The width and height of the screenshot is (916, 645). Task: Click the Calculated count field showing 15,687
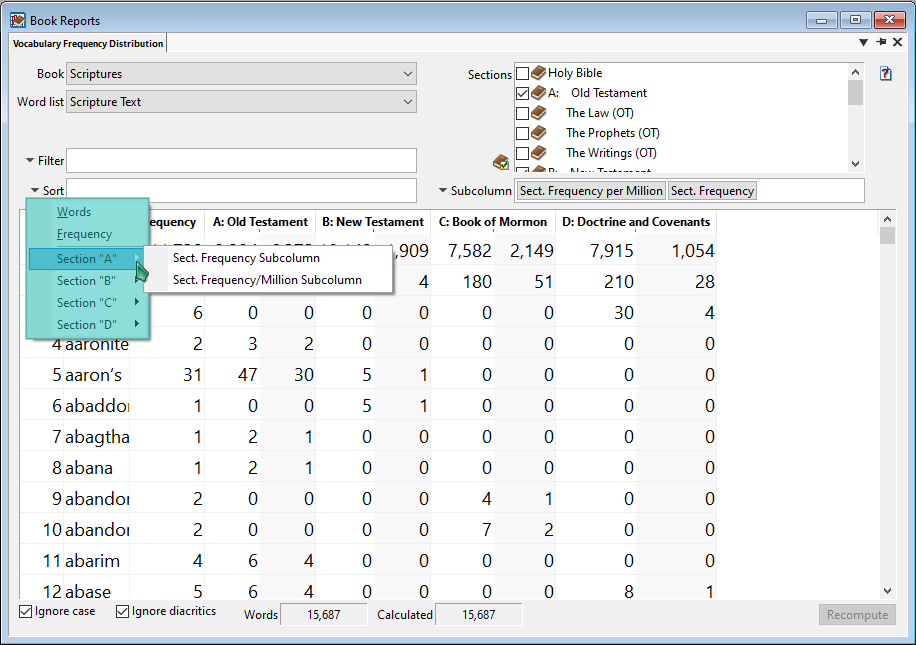click(x=478, y=615)
